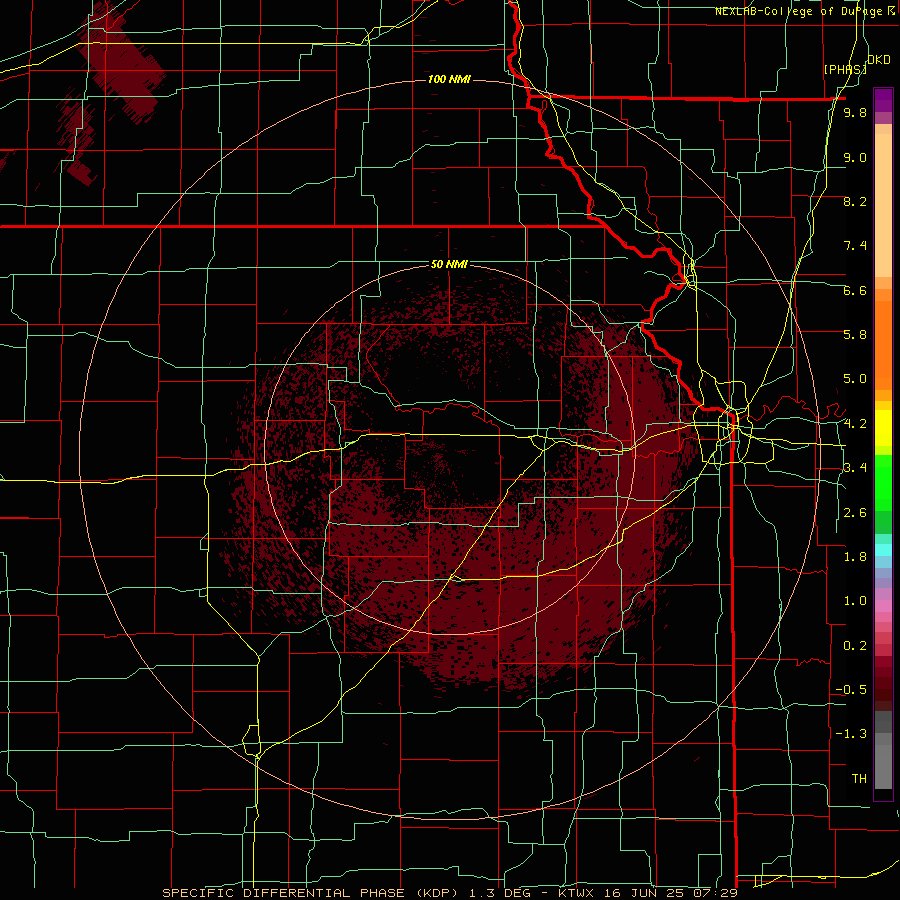
Task: Click the KTWX radar site identifier
Action: (x=577, y=893)
